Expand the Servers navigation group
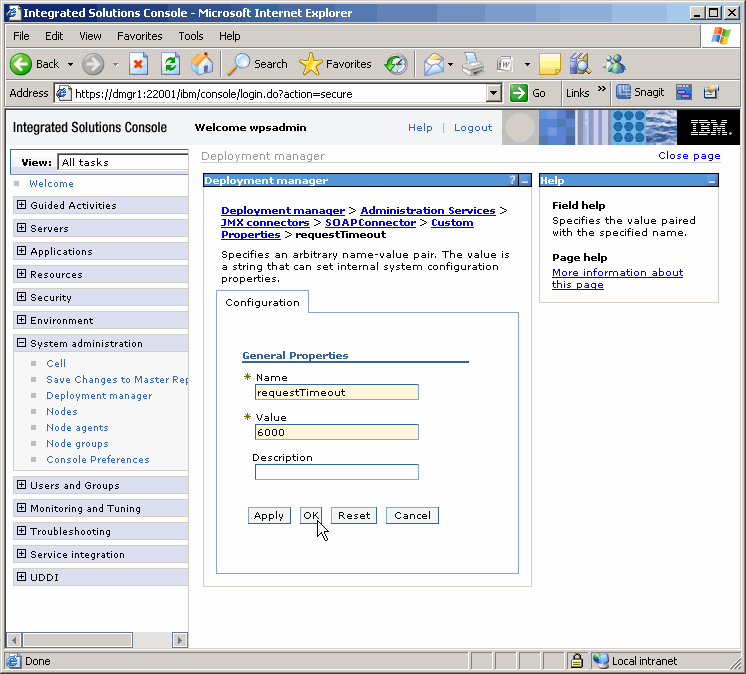Viewport: 746px width, 674px height. (x=22, y=228)
